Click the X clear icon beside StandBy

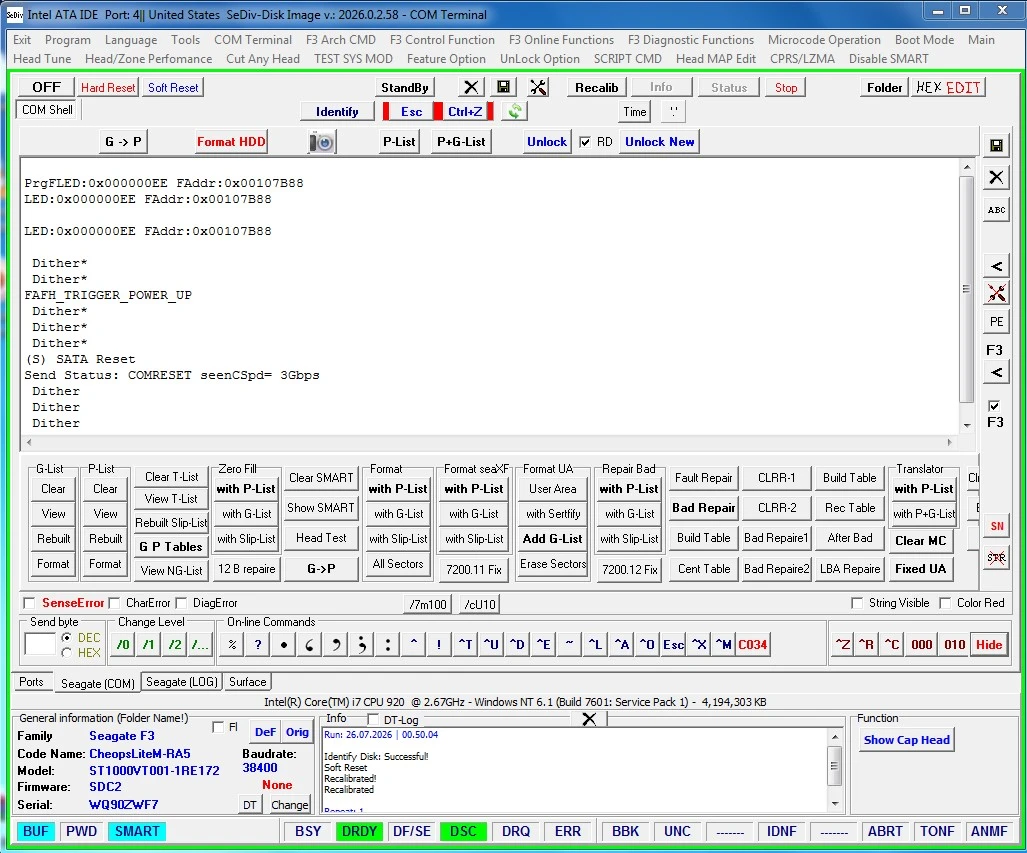pos(470,87)
